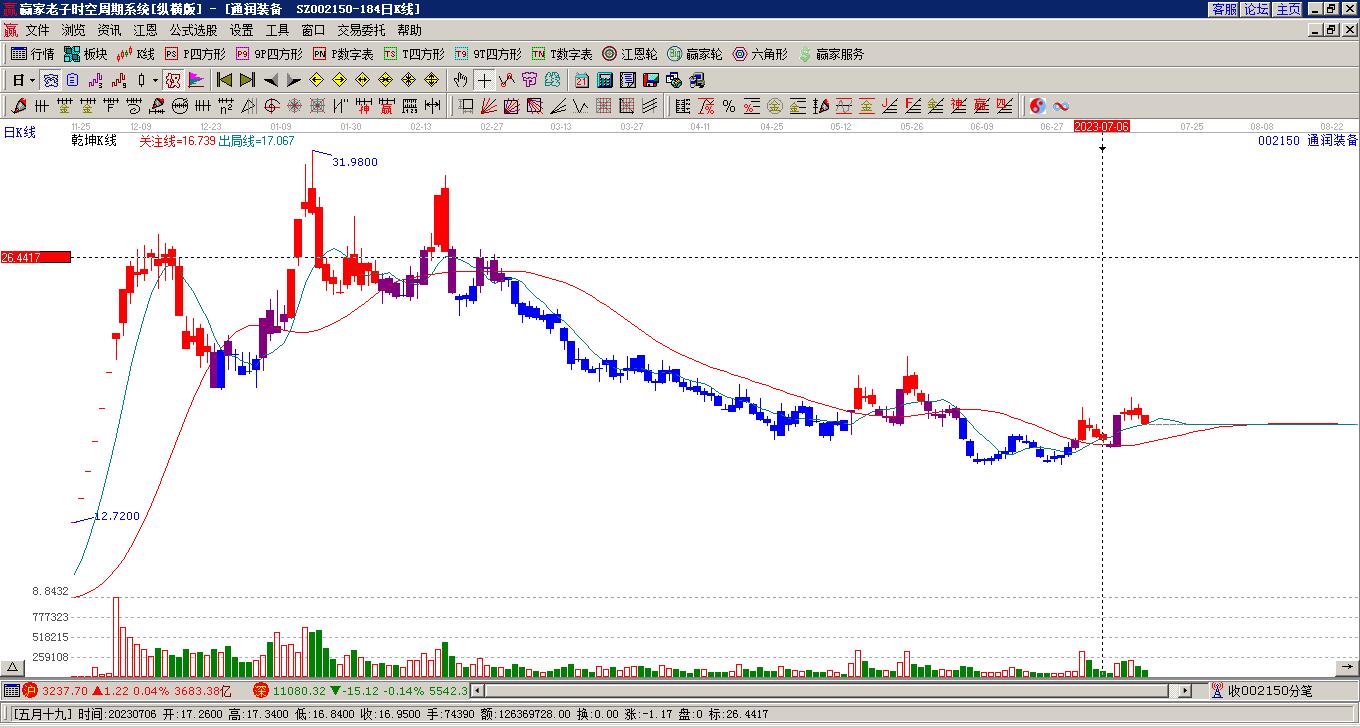This screenshot has height=728, width=1360.
Task: Click the yin-yang taiji icon
Action: pyautogui.click(x=1038, y=106)
